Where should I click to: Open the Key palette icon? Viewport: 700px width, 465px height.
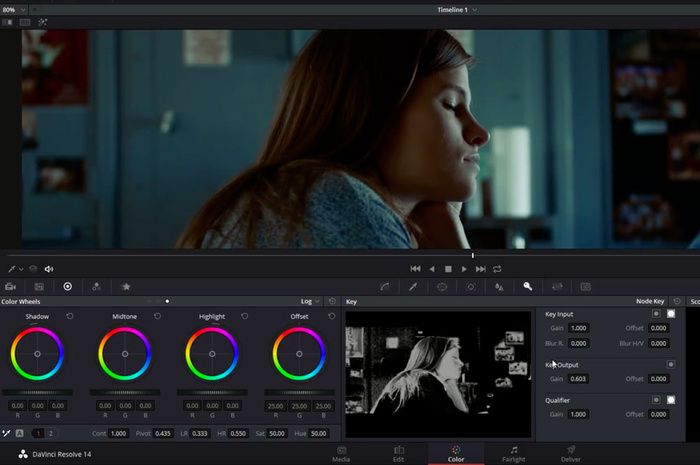[x=528, y=286]
